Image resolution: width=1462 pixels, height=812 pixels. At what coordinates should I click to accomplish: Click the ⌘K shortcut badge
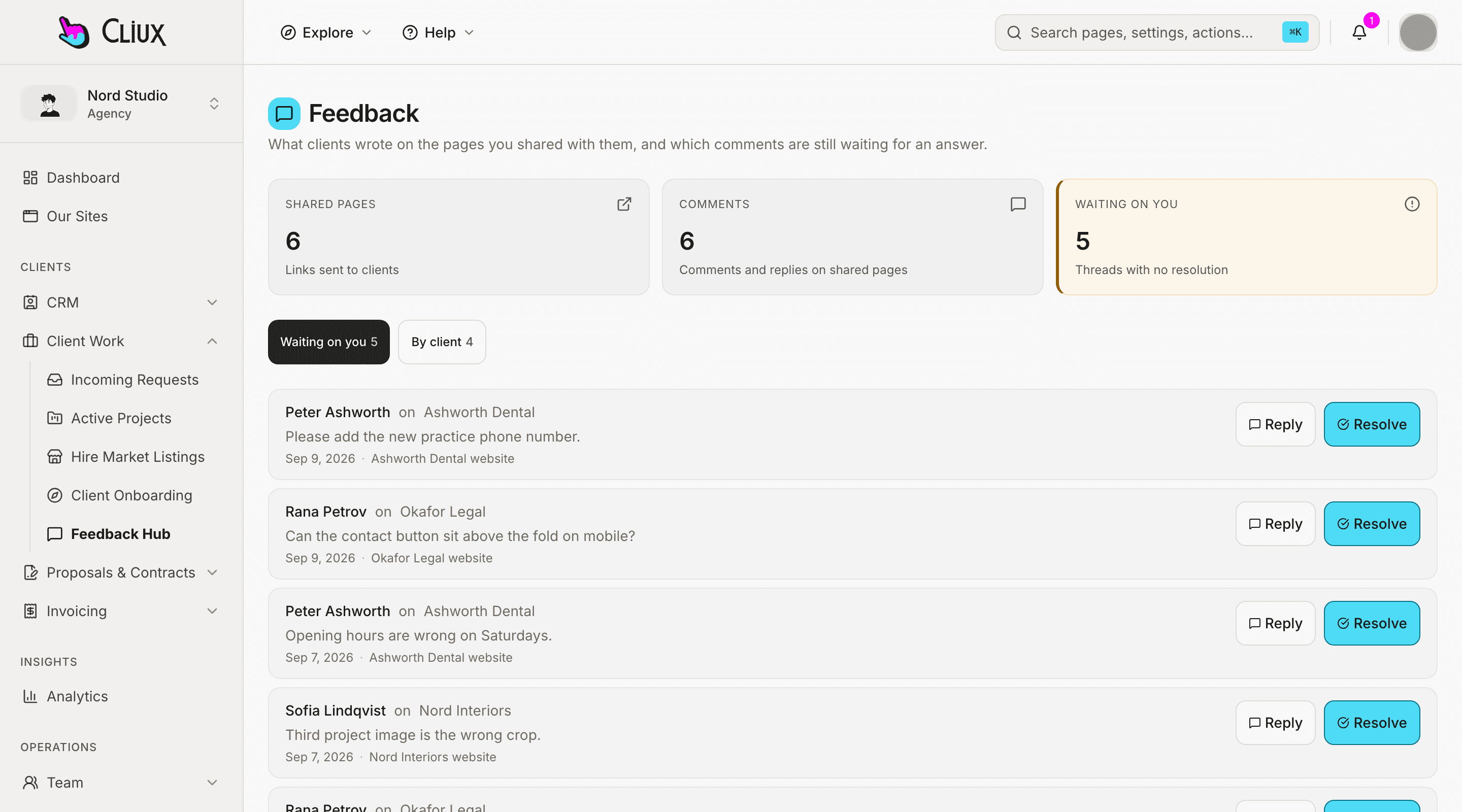1295,32
